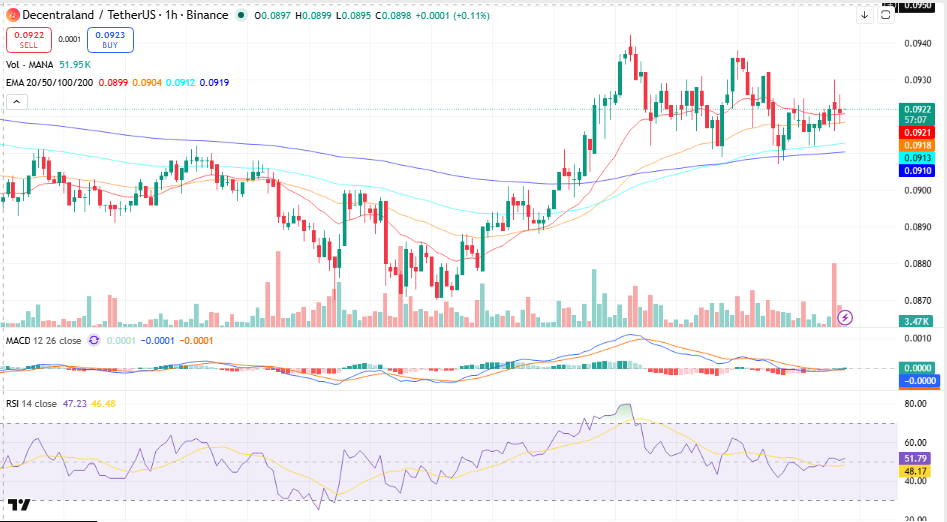Click the purple RSI axis tag 51.79
This screenshot has width=947, height=522.
click(x=916, y=459)
